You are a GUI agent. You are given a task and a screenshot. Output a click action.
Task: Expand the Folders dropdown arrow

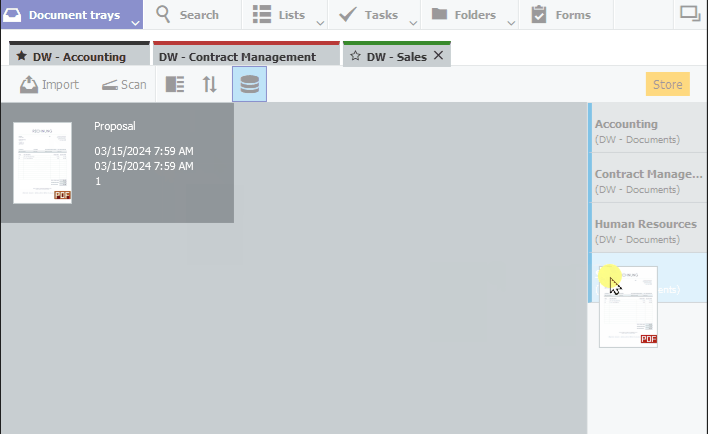click(510, 22)
